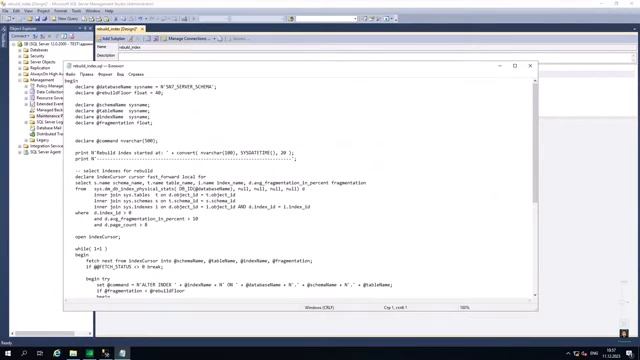Click the Refresh icon in Object Explorer toolbar

click(64, 36)
